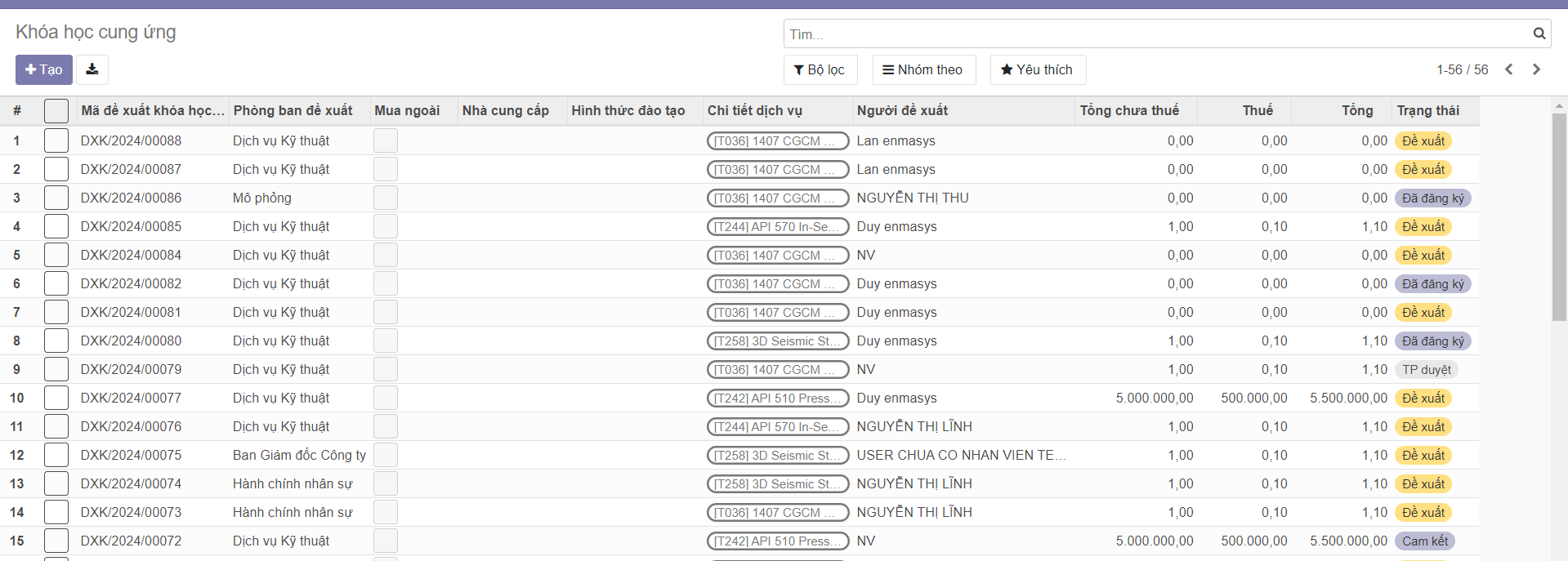Open the Yêu thích favorites dropdown
Viewport: 1568px width, 561px height.
coord(1037,69)
